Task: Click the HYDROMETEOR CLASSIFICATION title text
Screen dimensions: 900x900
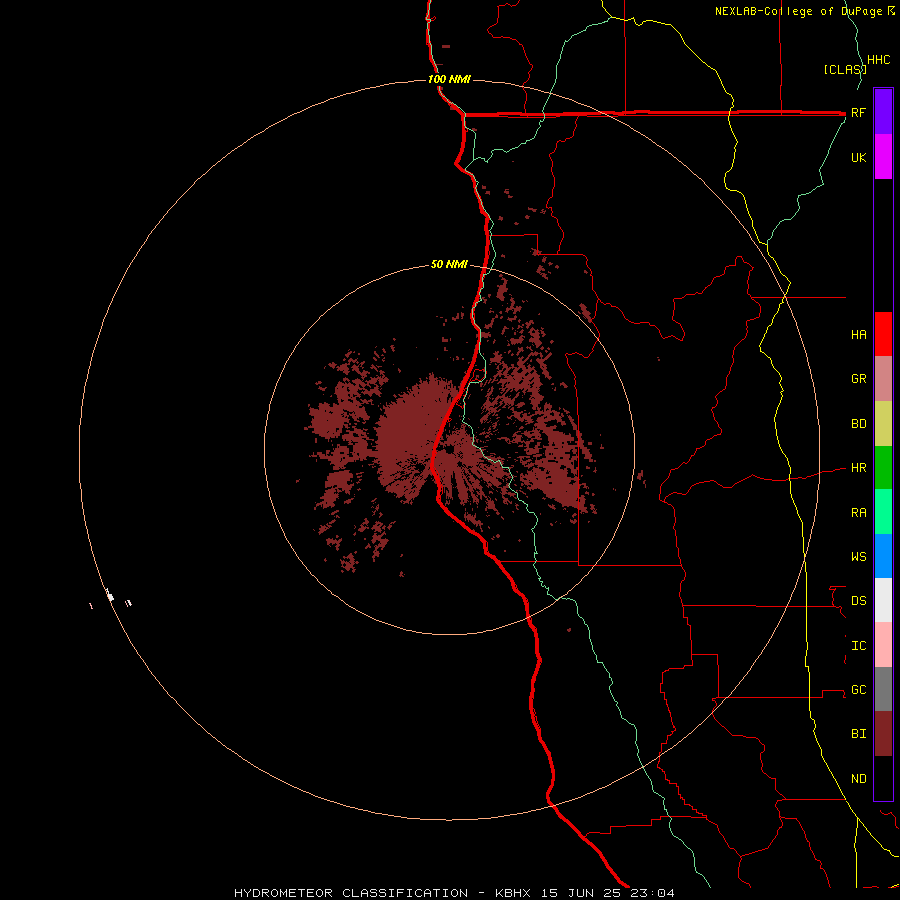Action: (351, 893)
